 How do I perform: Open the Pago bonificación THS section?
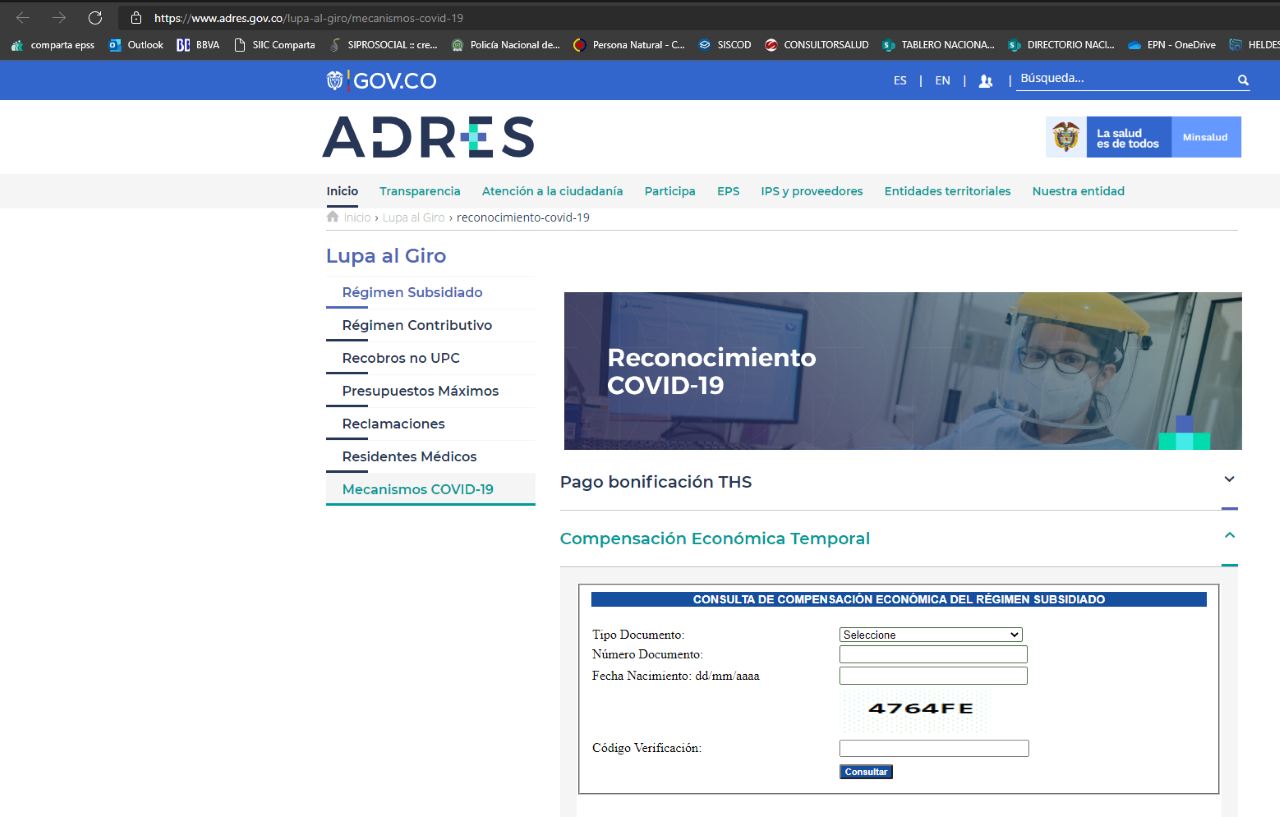(x=656, y=482)
